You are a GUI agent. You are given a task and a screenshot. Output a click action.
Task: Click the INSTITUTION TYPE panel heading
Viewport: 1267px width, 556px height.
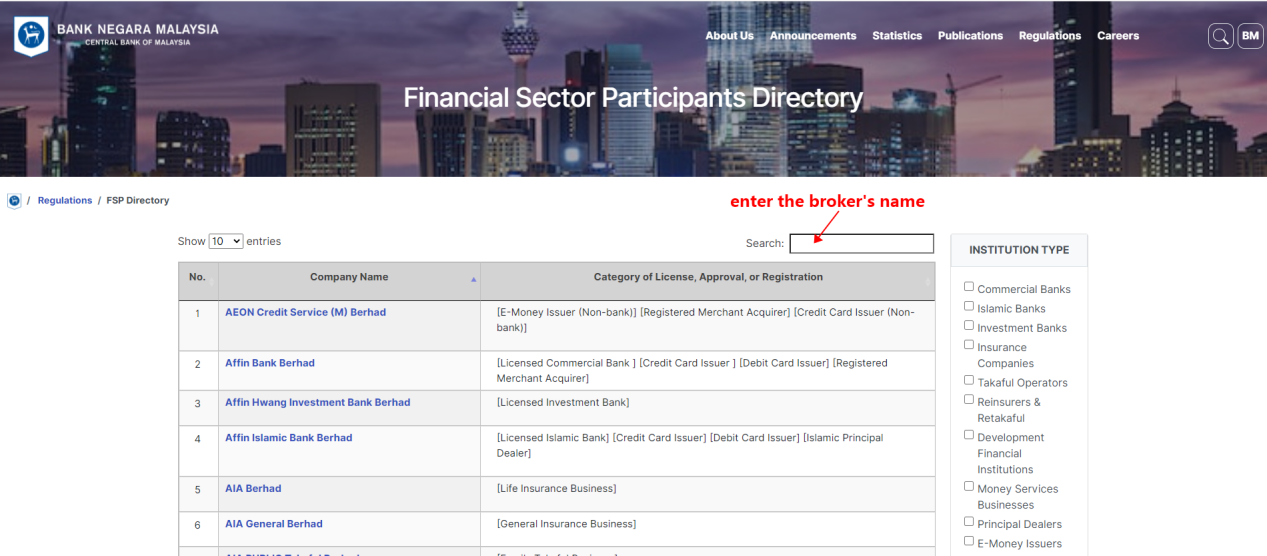(1019, 250)
